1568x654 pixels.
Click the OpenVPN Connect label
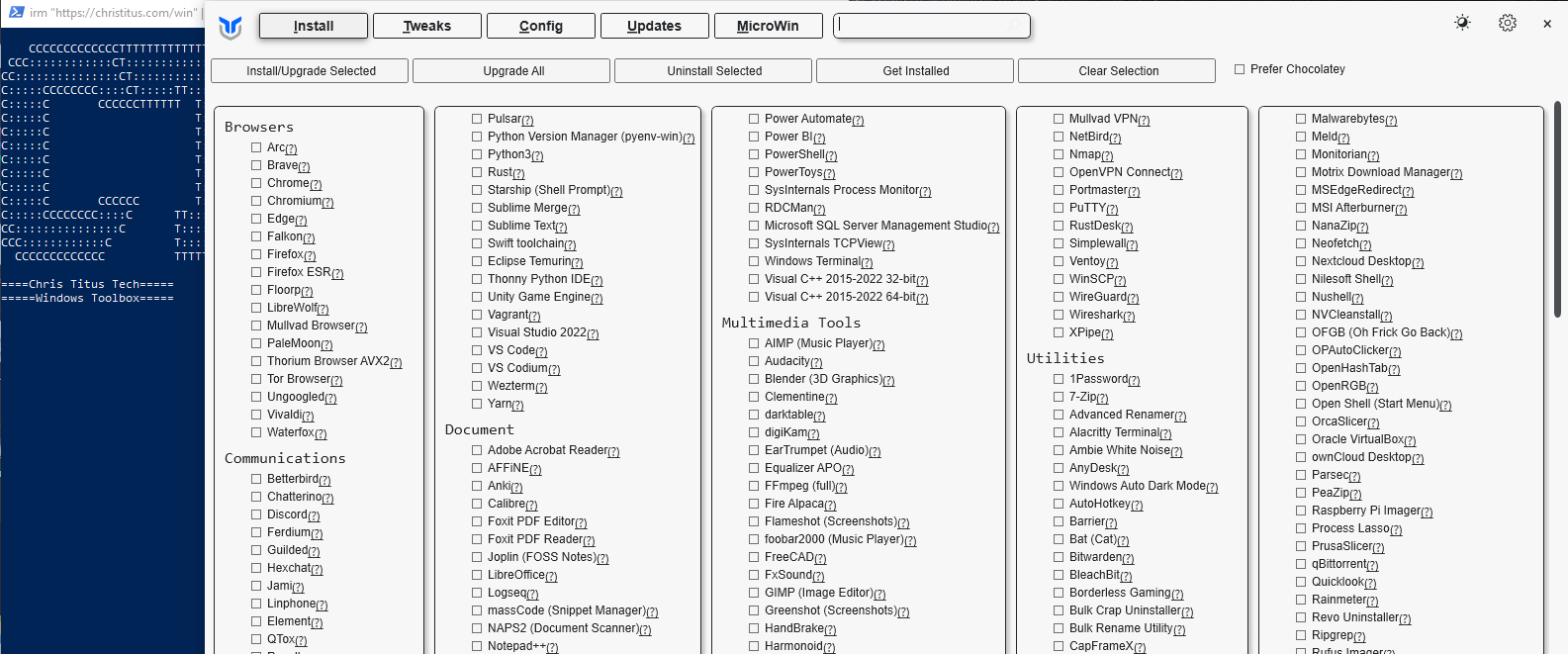[x=1120, y=172]
